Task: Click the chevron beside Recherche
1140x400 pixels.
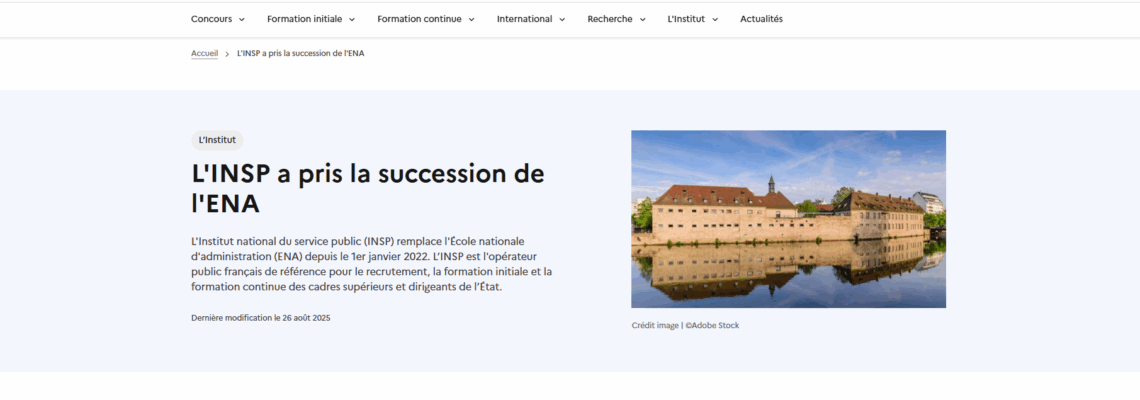Action: [x=643, y=19]
